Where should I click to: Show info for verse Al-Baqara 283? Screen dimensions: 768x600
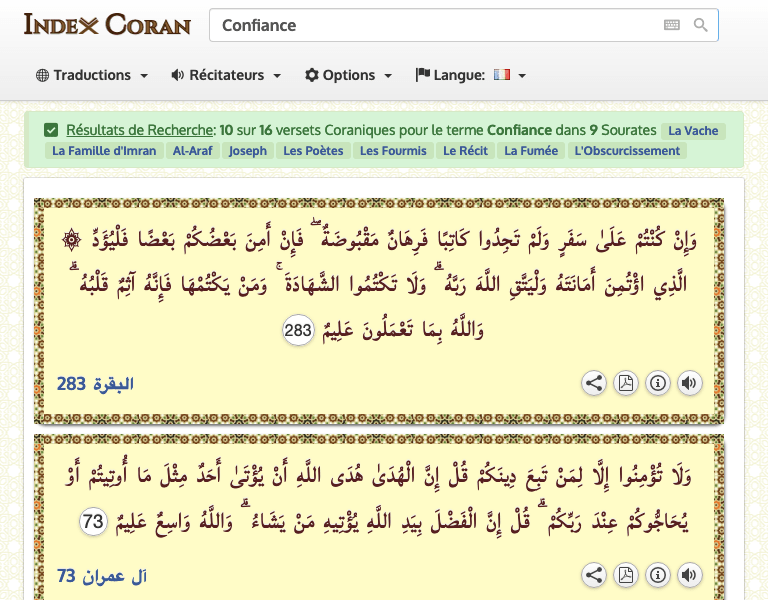coord(657,383)
